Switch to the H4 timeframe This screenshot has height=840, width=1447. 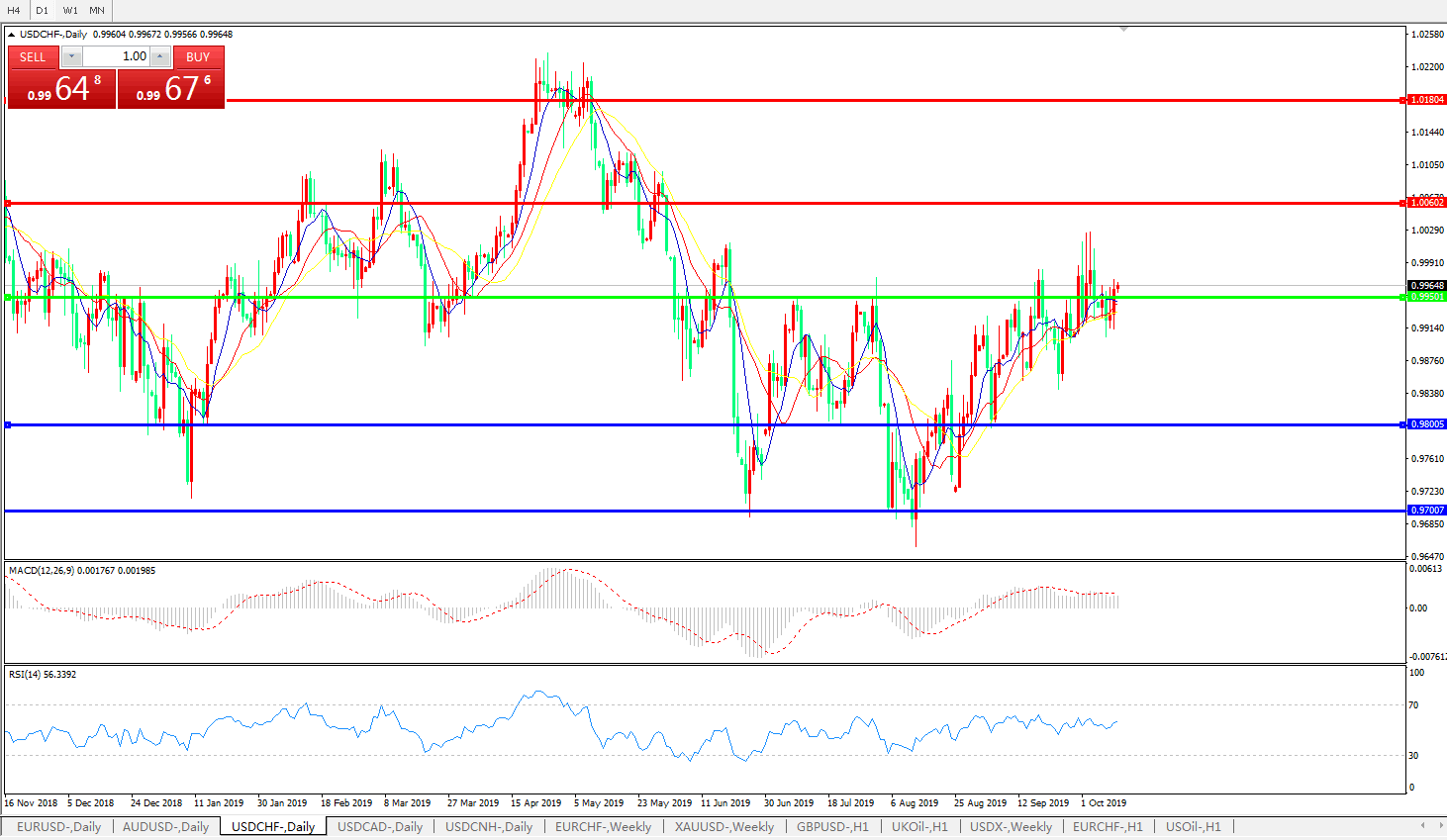[x=14, y=10]
